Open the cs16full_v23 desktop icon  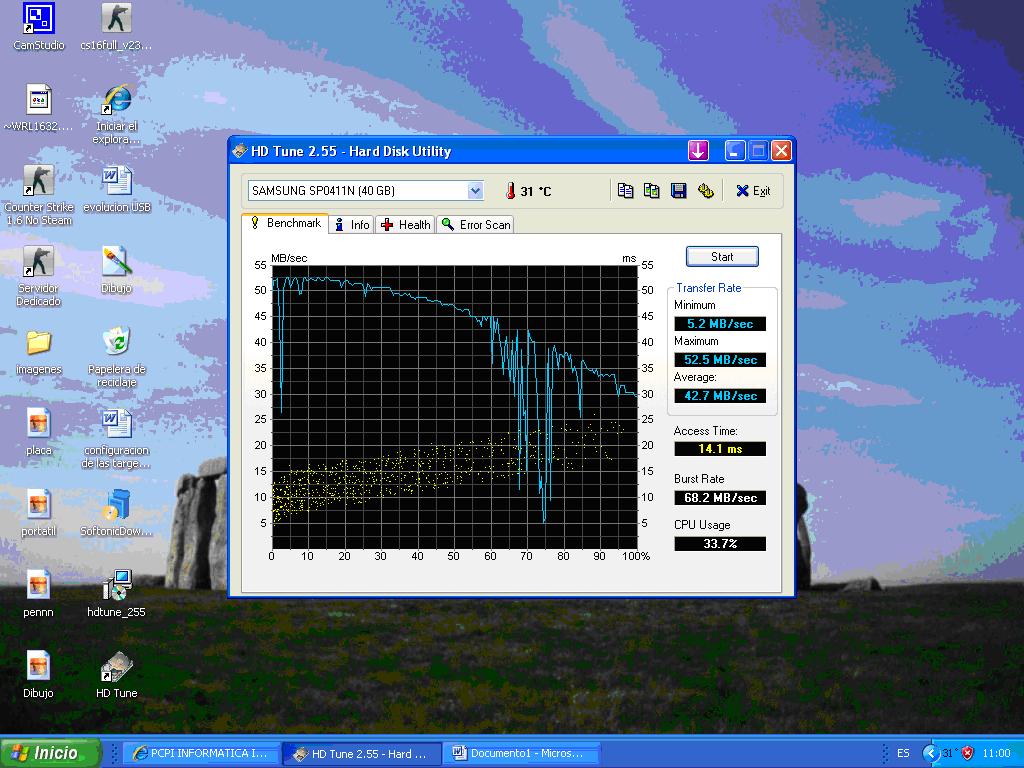tap(116, 26)
